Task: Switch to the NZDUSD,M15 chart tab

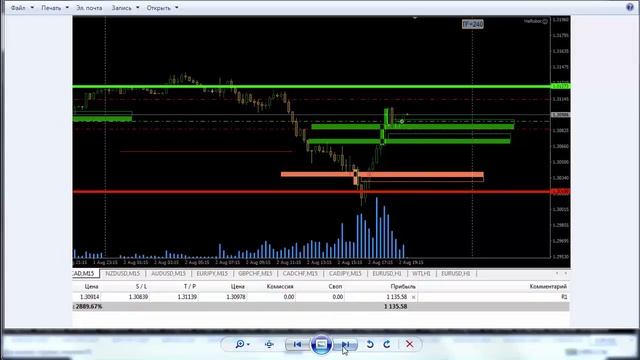Action: coord(122,273)
